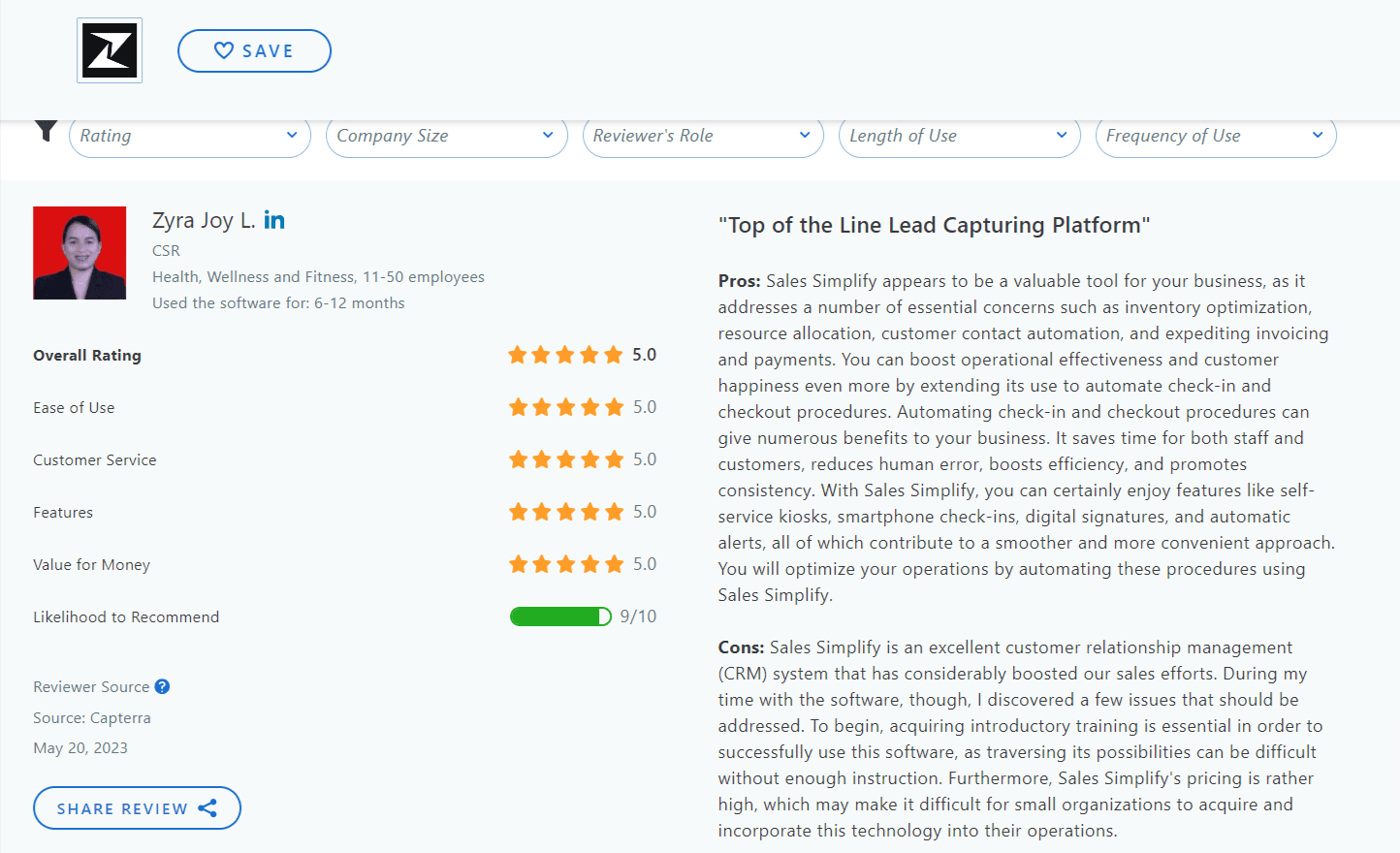The image size is (1400, 853).
Task: Click the Likelihood to Recommend progress bar
Action: tap(560, 616)
